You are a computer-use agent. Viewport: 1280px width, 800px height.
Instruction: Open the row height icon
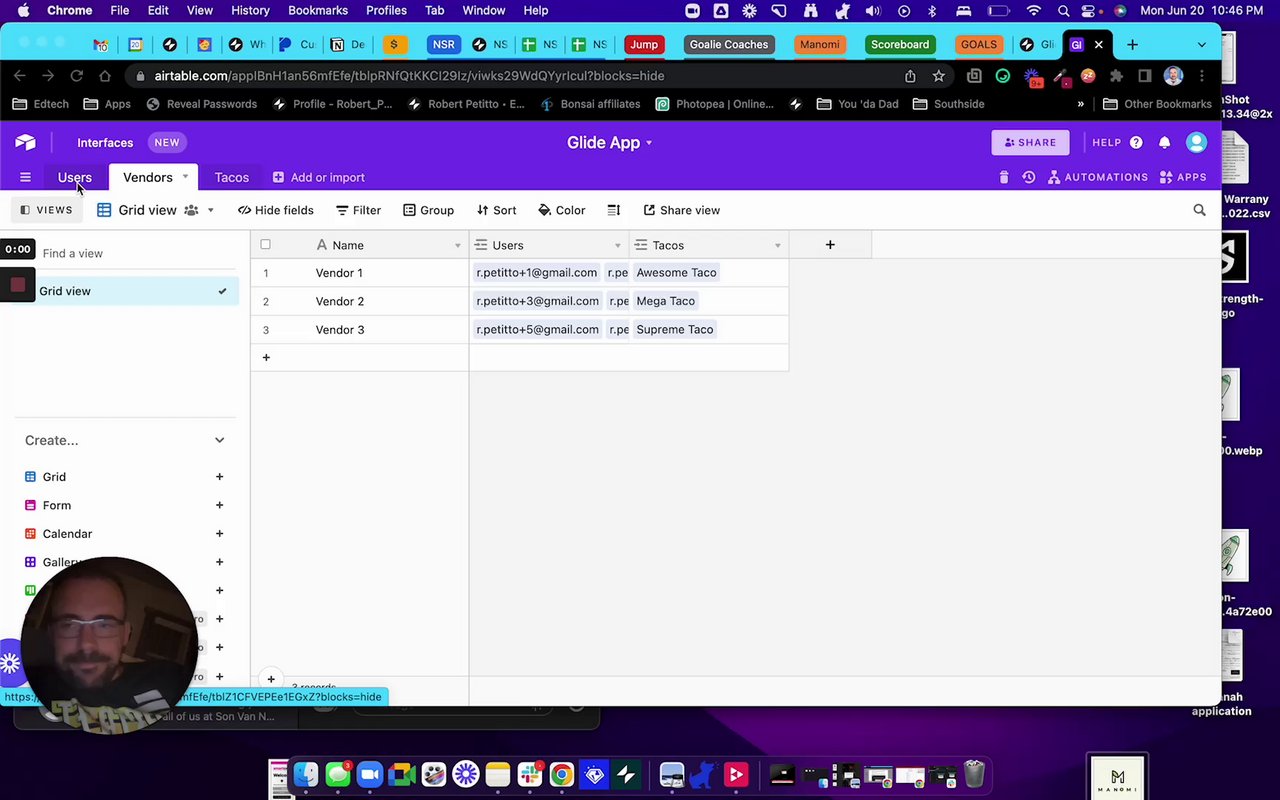[x=614, y=210]
